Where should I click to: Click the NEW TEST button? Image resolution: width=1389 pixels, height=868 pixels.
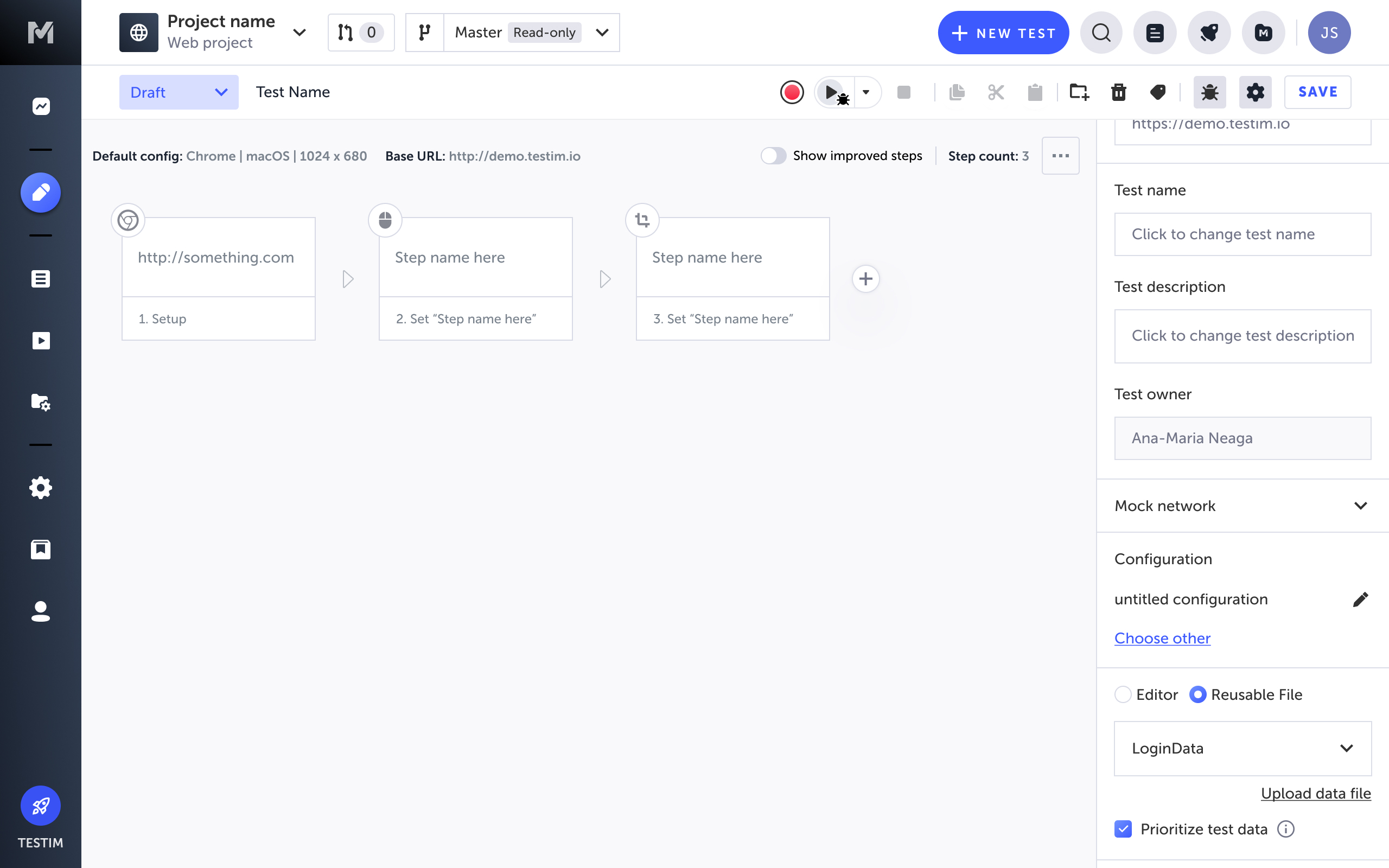click(1003, 33)
